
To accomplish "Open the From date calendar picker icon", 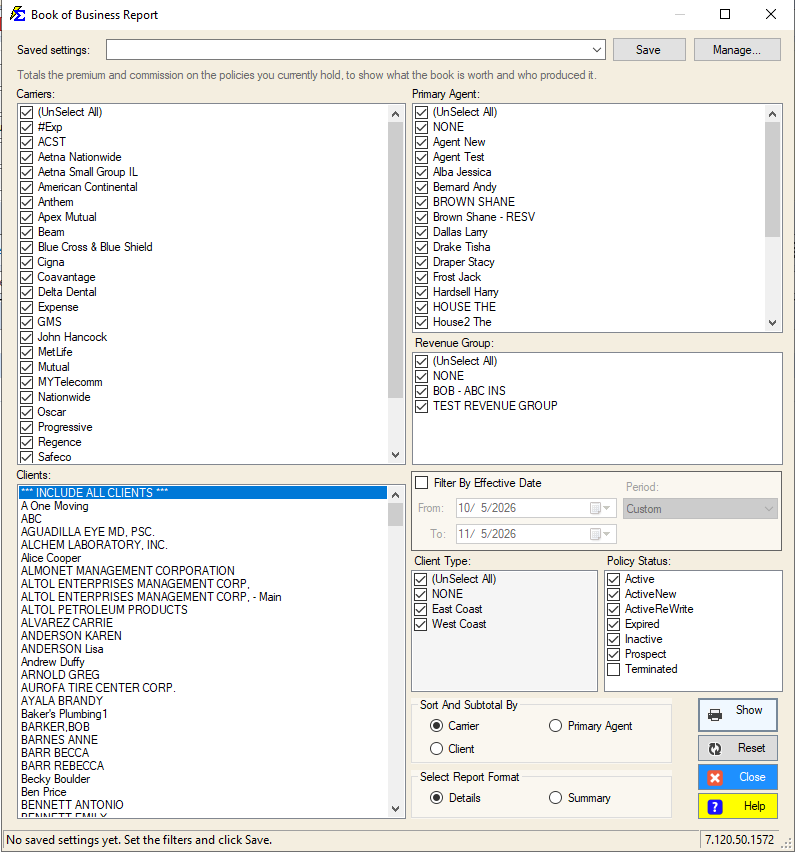I will click(601, 508).
